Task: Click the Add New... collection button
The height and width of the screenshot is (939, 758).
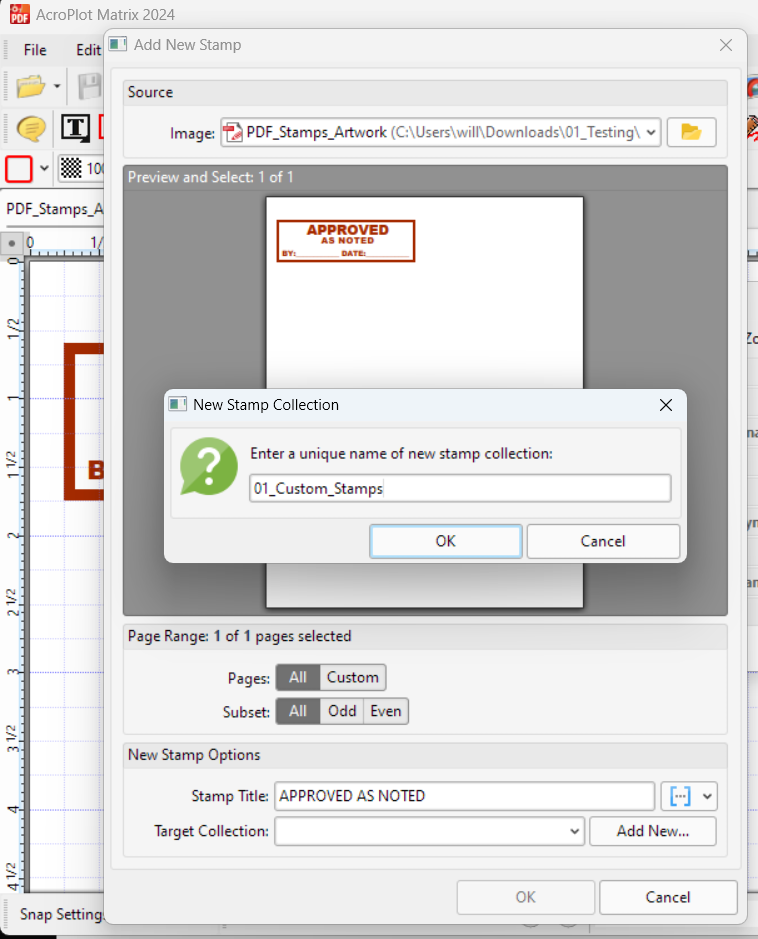Action: point(652,831)
